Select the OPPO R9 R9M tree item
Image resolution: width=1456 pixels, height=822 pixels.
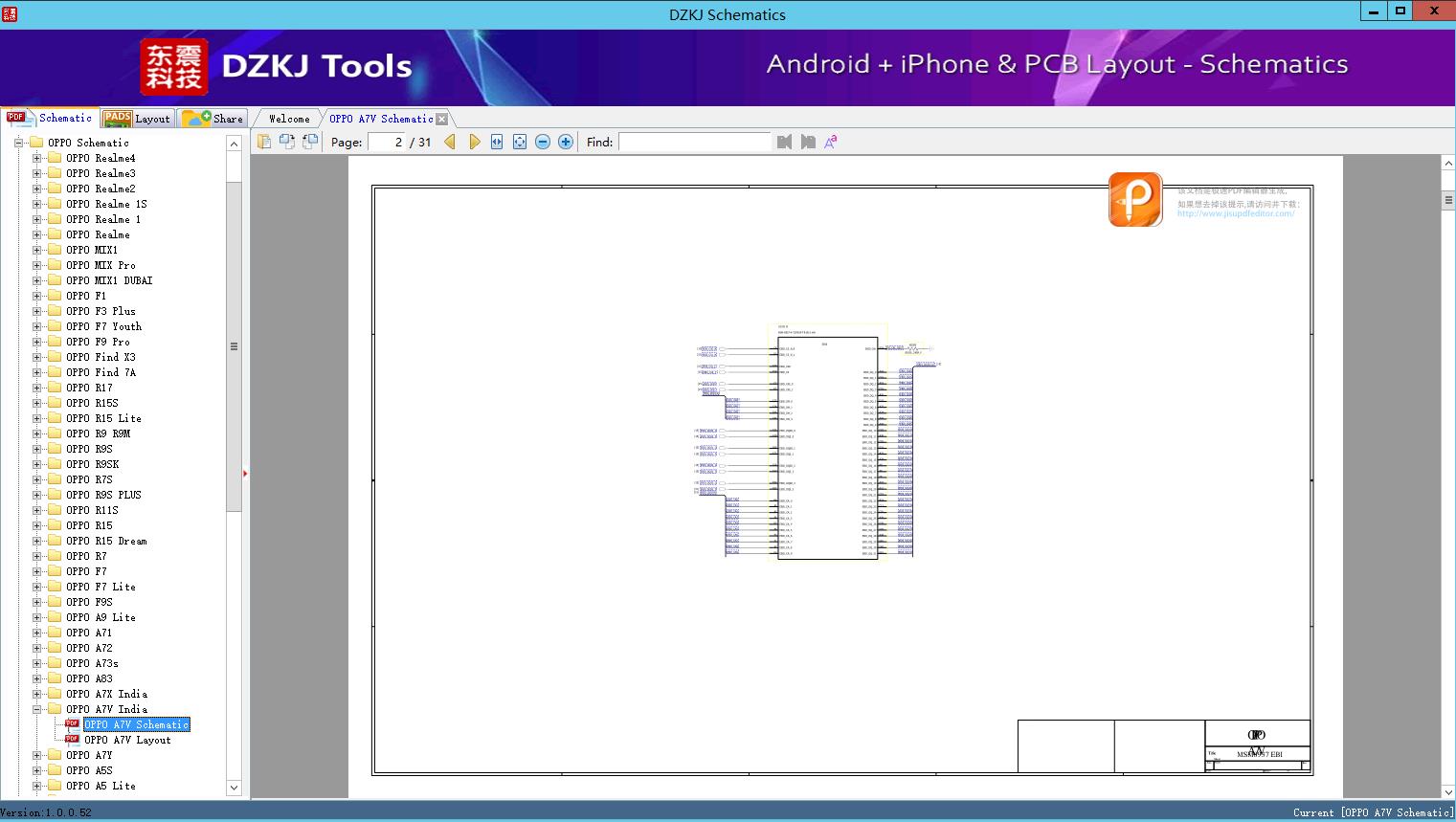click(x=98, y=433)
